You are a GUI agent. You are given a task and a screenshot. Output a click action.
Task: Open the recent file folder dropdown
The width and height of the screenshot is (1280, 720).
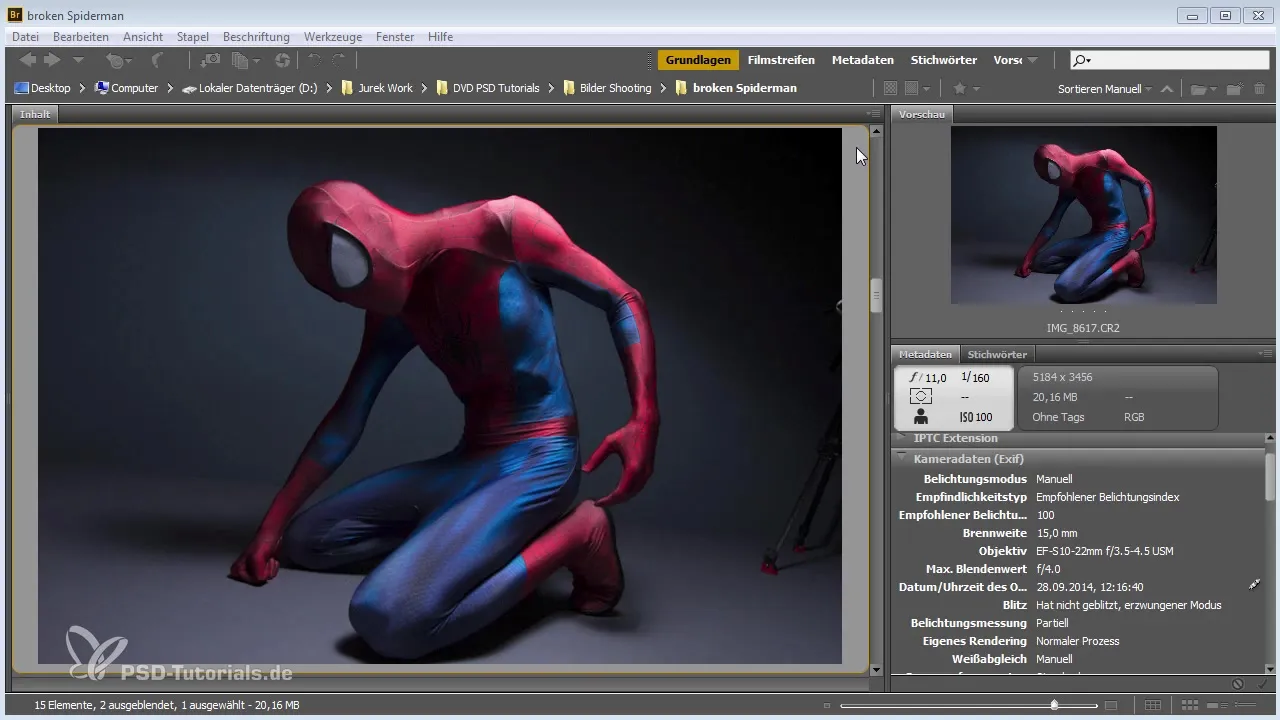pyautogui.click(x=1203, y=89)
